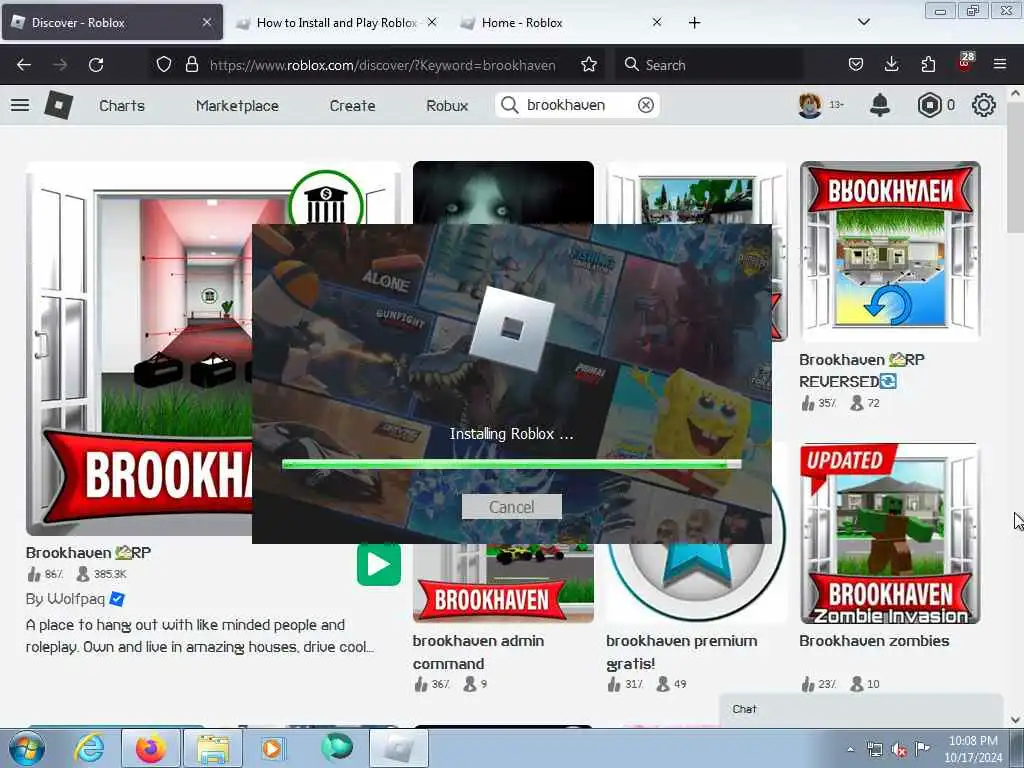Go back with the browser back arrow

(24, 65)
